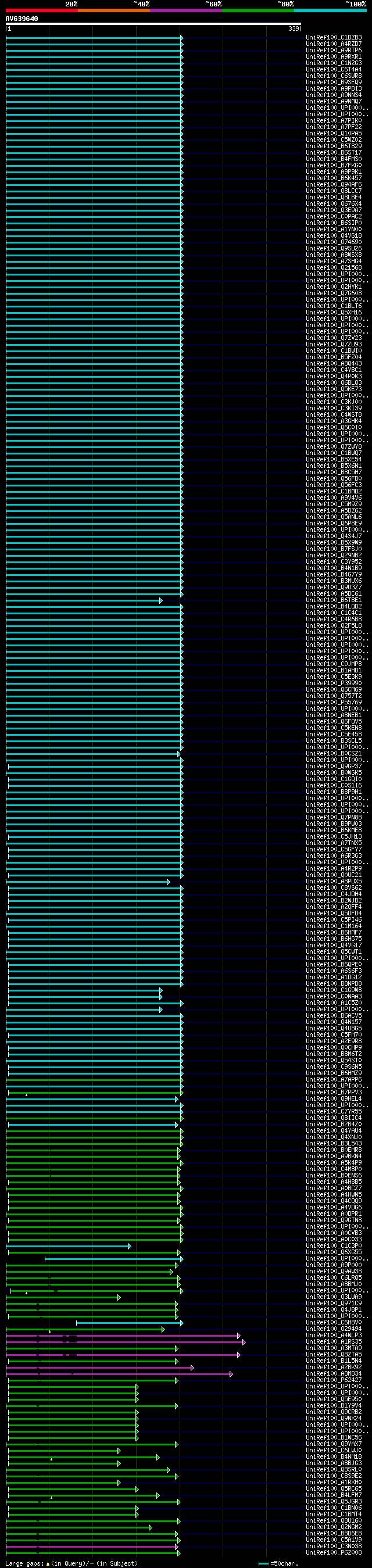Select hit UniRef100_A2BK92
Viewport: 372px width, 1568px height.
pyautogui.click(x=334, y=1367)
